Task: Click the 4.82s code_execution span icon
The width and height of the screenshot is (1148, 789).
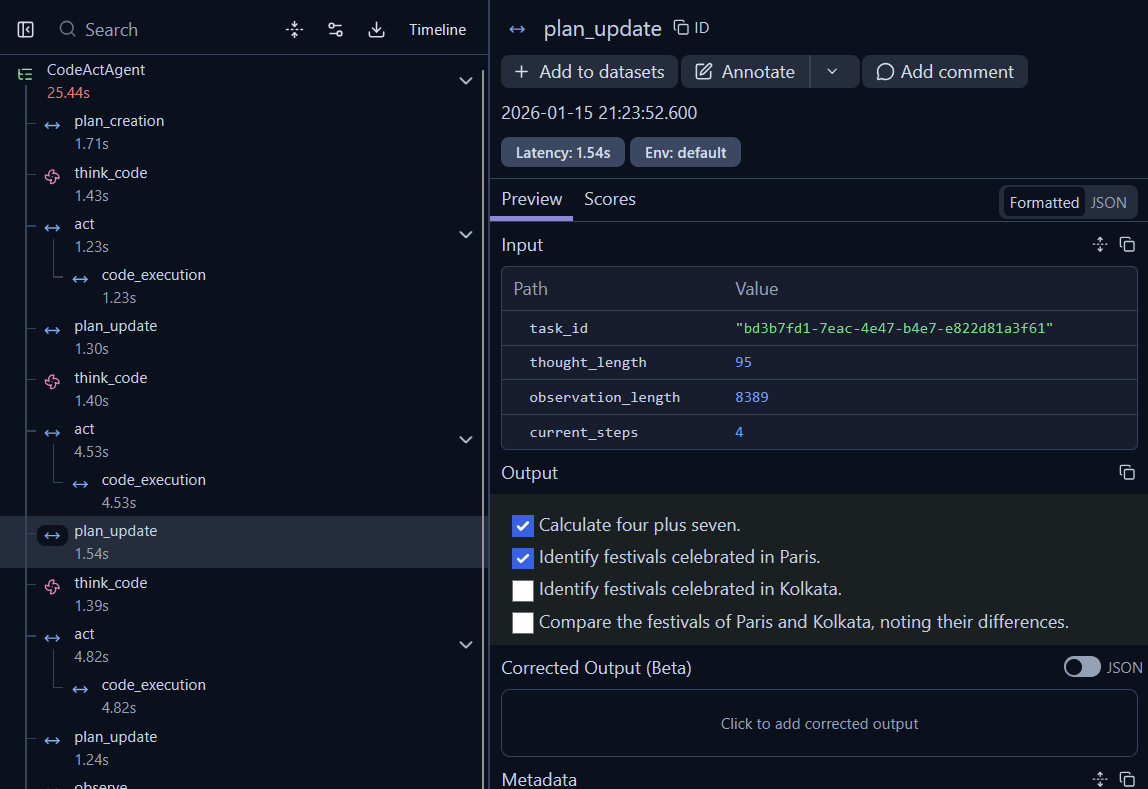Action: click(80, 689)
